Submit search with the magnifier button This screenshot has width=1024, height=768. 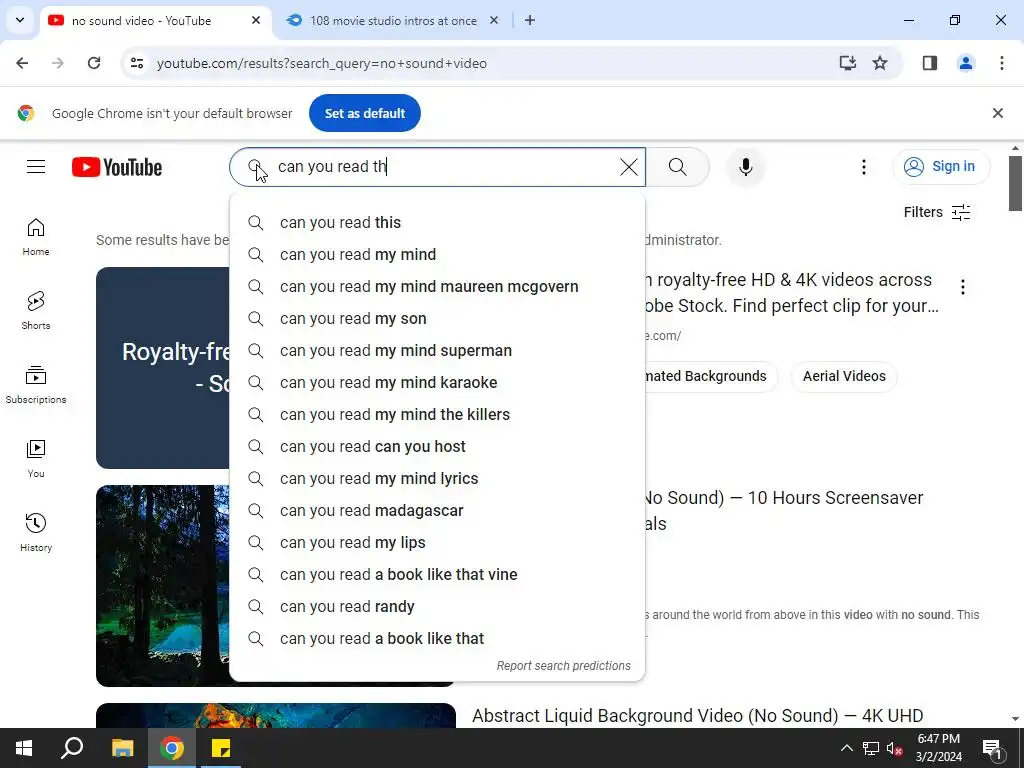click(x=678, y=167)
